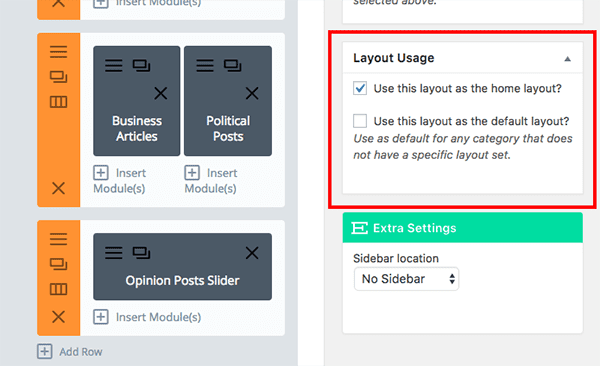Screen dimensions: 600x366
Task: Click Add Row at the bottom
Action: click(70, 351)
